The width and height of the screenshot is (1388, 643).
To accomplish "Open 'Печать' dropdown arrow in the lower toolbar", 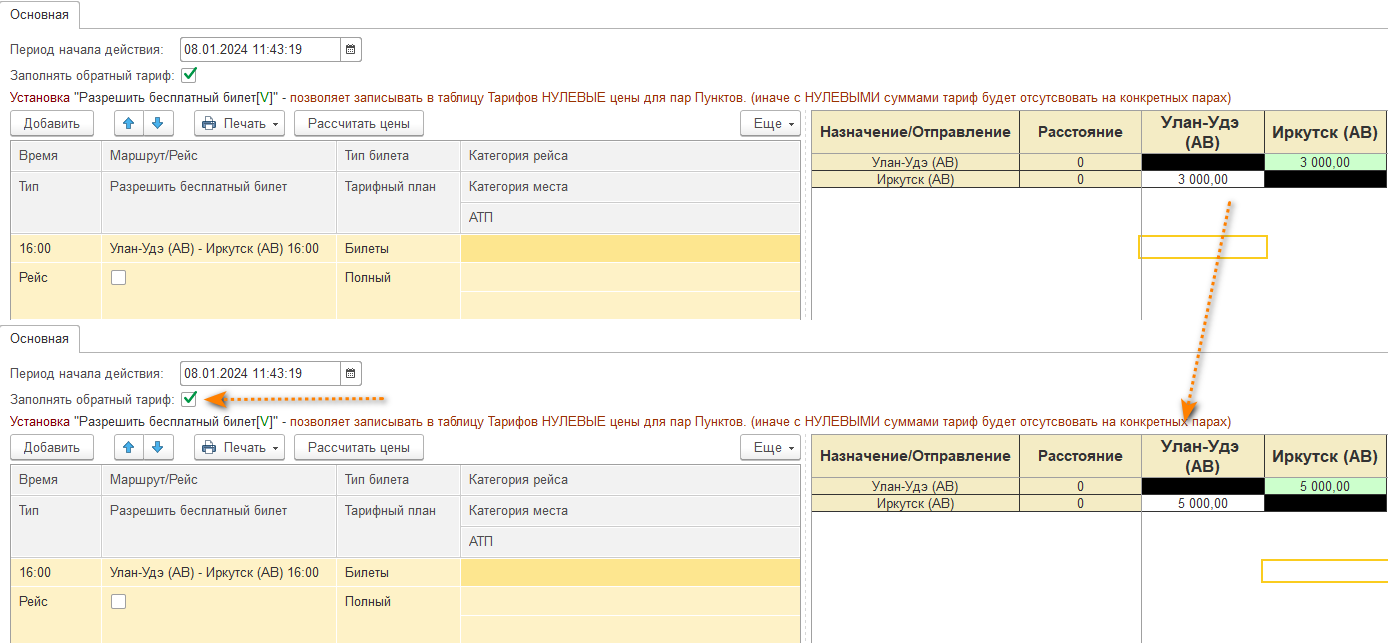I will coord(275,448).
